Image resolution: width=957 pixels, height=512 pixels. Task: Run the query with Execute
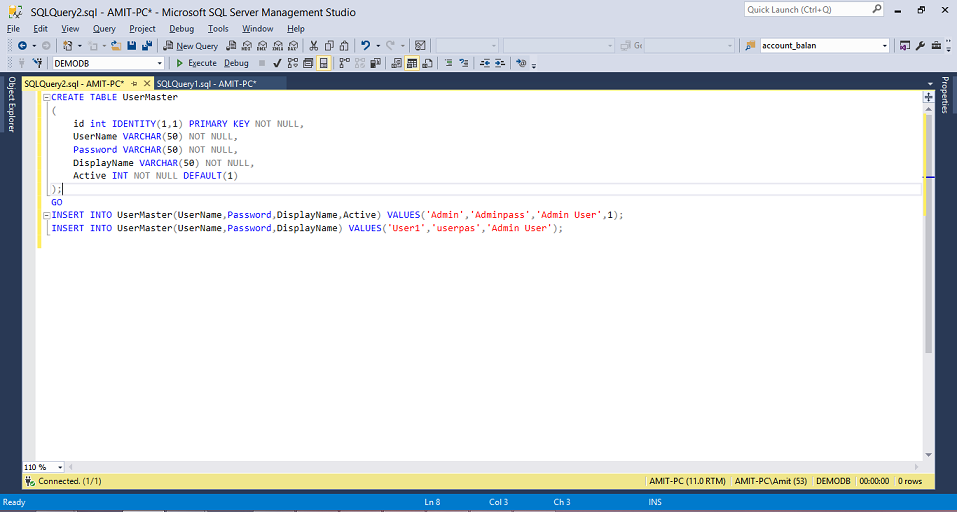(x=196, y=63)
